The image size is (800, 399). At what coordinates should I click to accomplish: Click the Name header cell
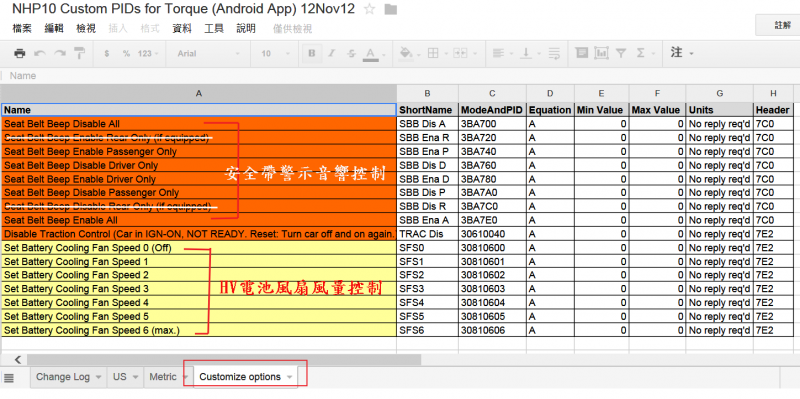coord(198,110)
